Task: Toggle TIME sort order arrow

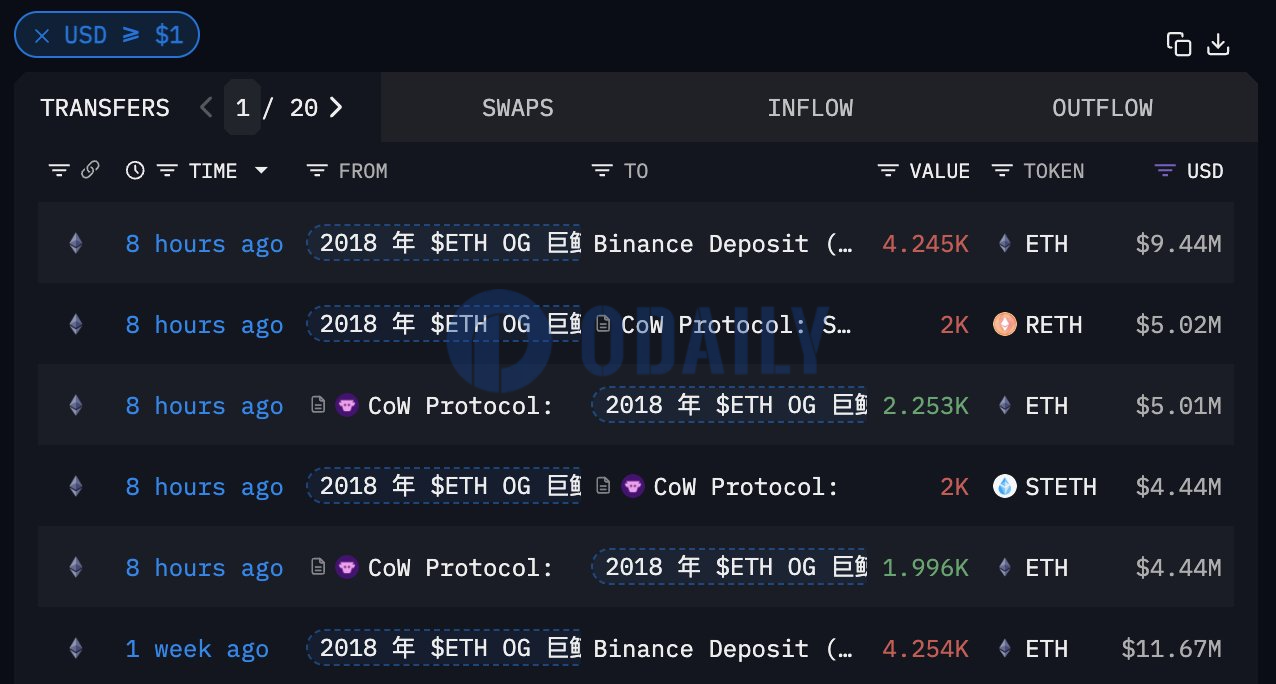Action: [x=261, y=171]
